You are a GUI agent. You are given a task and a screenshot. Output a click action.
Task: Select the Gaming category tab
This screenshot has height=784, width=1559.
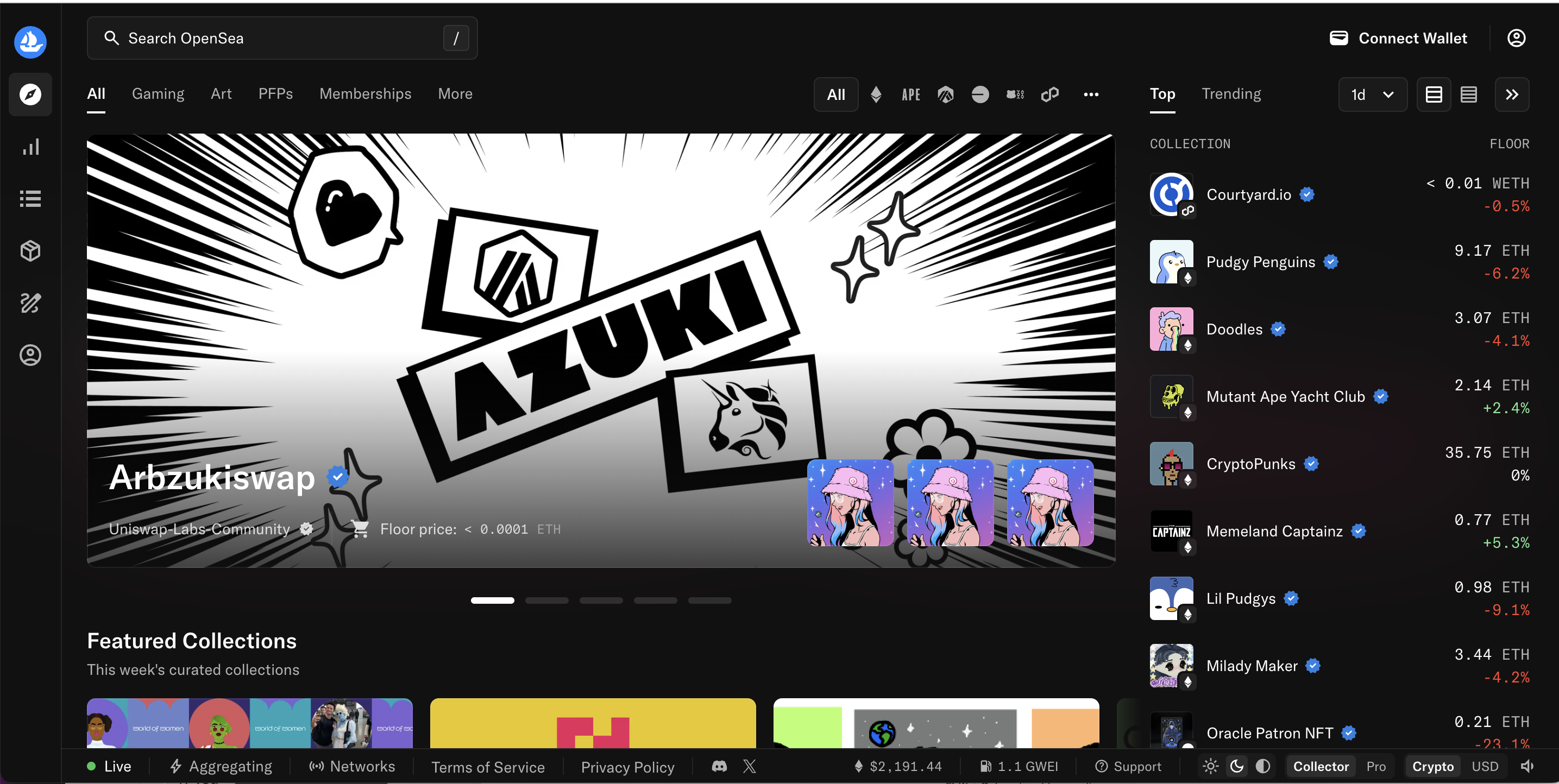[158, 94]
